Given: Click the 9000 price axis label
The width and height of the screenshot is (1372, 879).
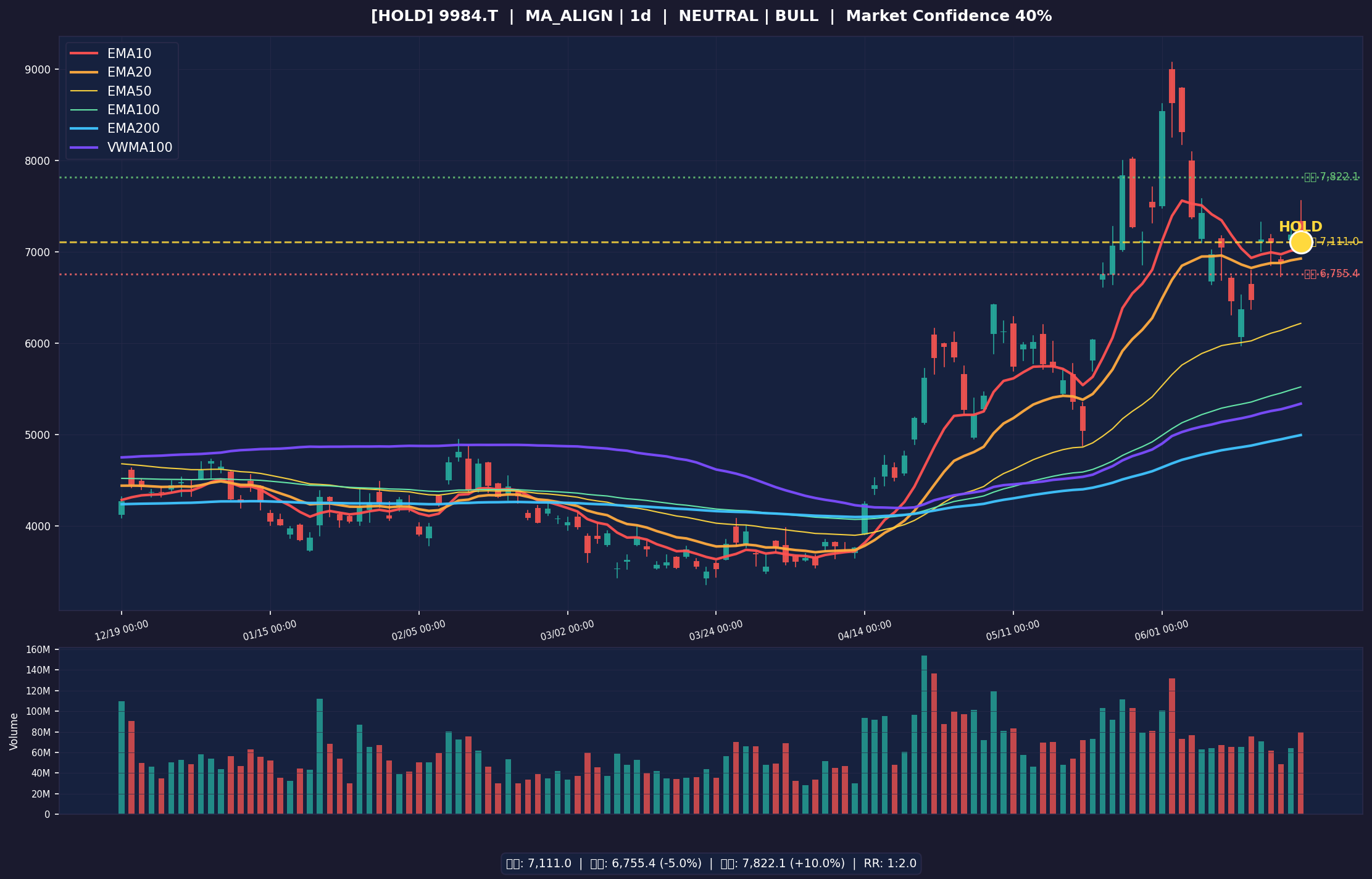Looking at the screenshot, I should coord(39,69).
